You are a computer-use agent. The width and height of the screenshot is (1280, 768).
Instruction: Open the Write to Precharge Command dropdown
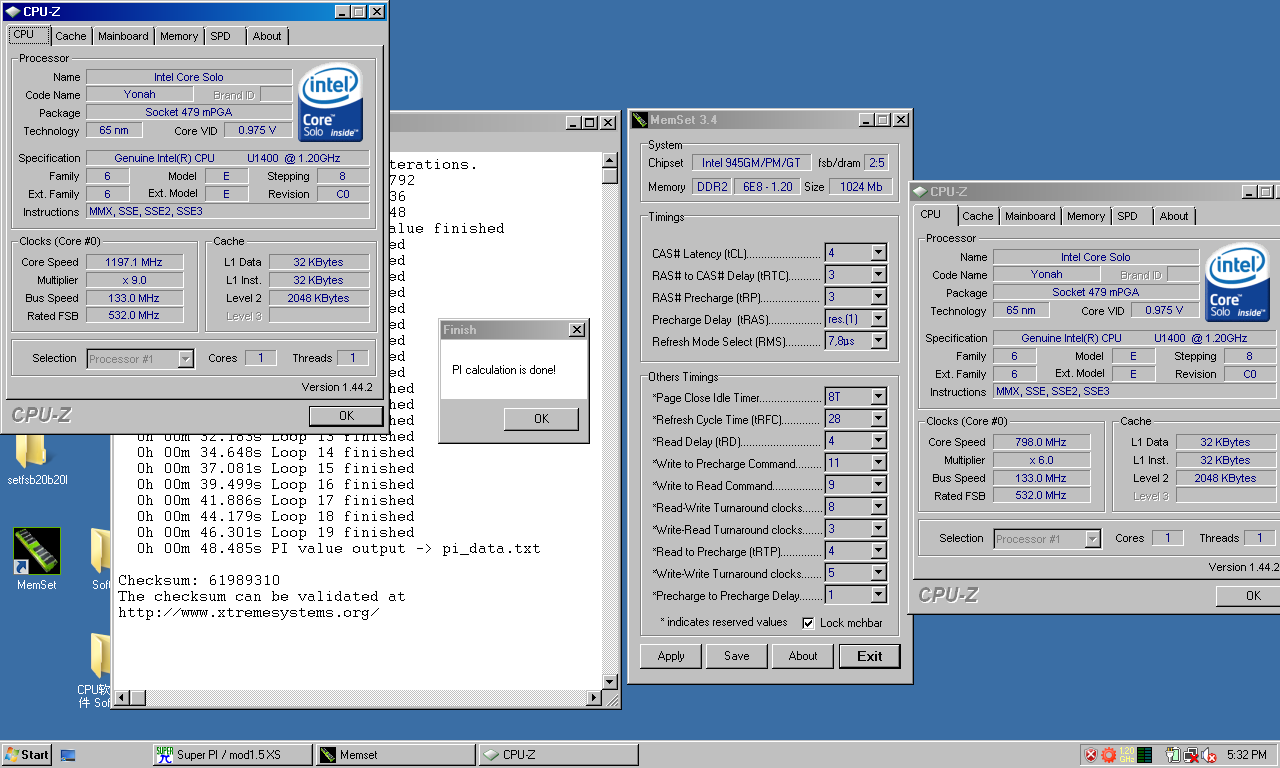coord(878,463)
